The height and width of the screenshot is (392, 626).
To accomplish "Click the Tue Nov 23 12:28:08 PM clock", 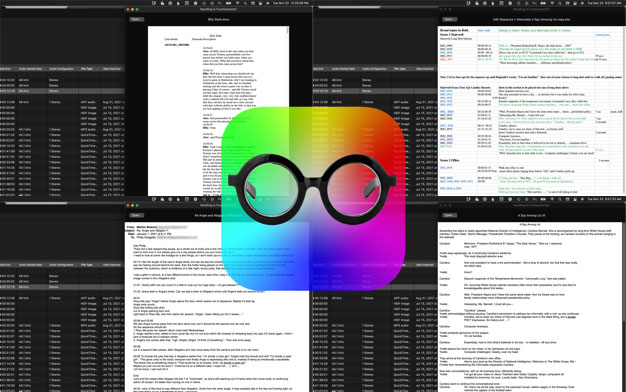I will pos(291,3).
